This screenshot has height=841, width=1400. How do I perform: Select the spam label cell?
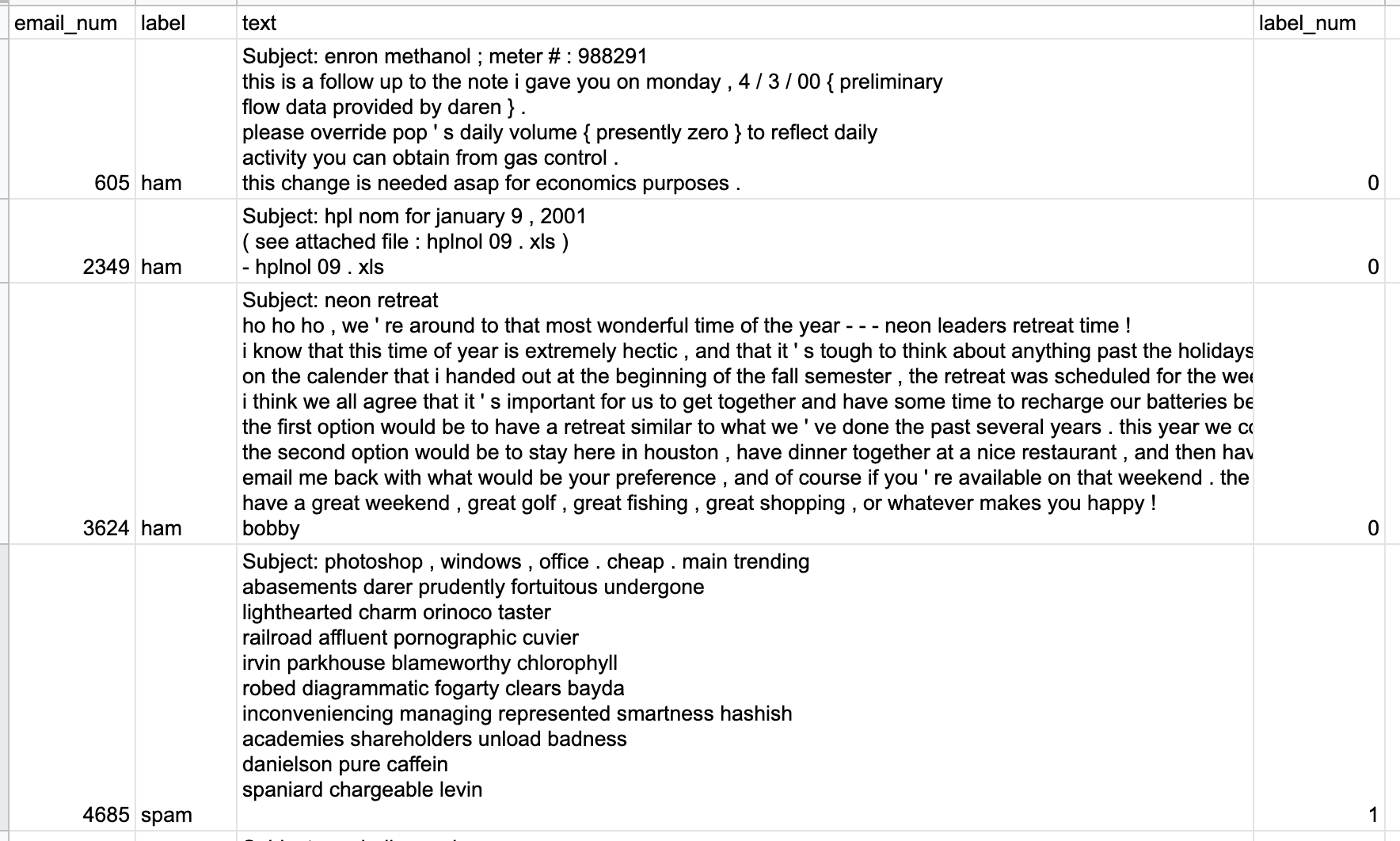(186, 687)
